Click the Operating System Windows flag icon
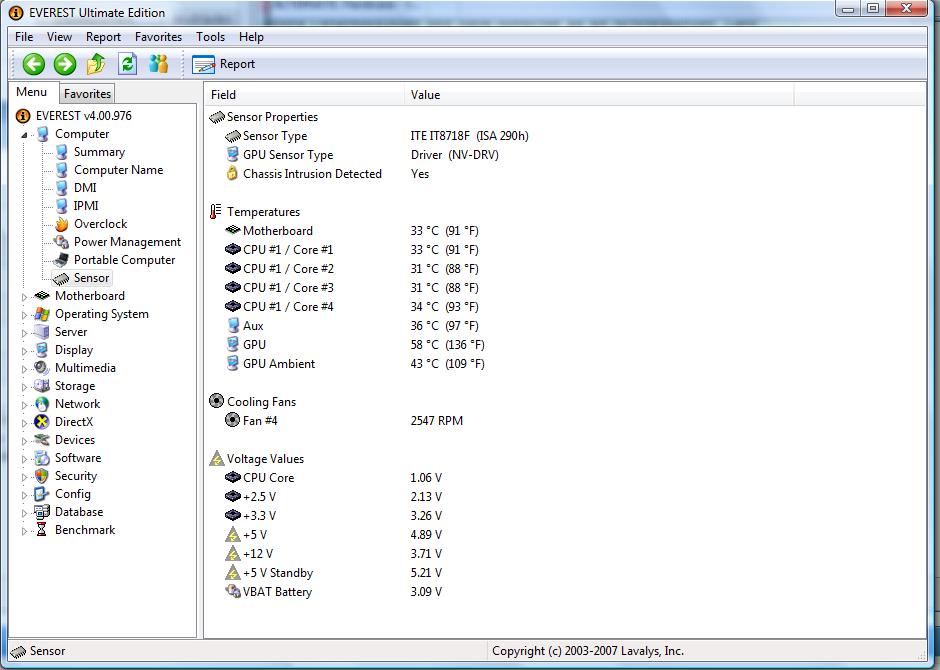This screenshot has width=940, height=670. click(x=41, y=314)
